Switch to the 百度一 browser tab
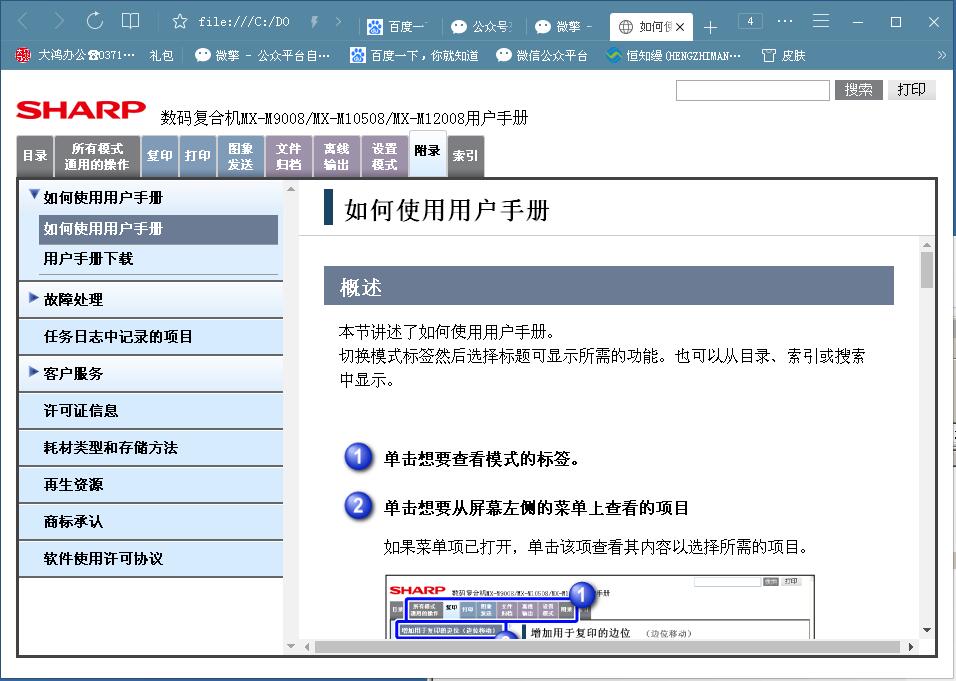This screenshot has width=956, height=681. tap(396, 26)
